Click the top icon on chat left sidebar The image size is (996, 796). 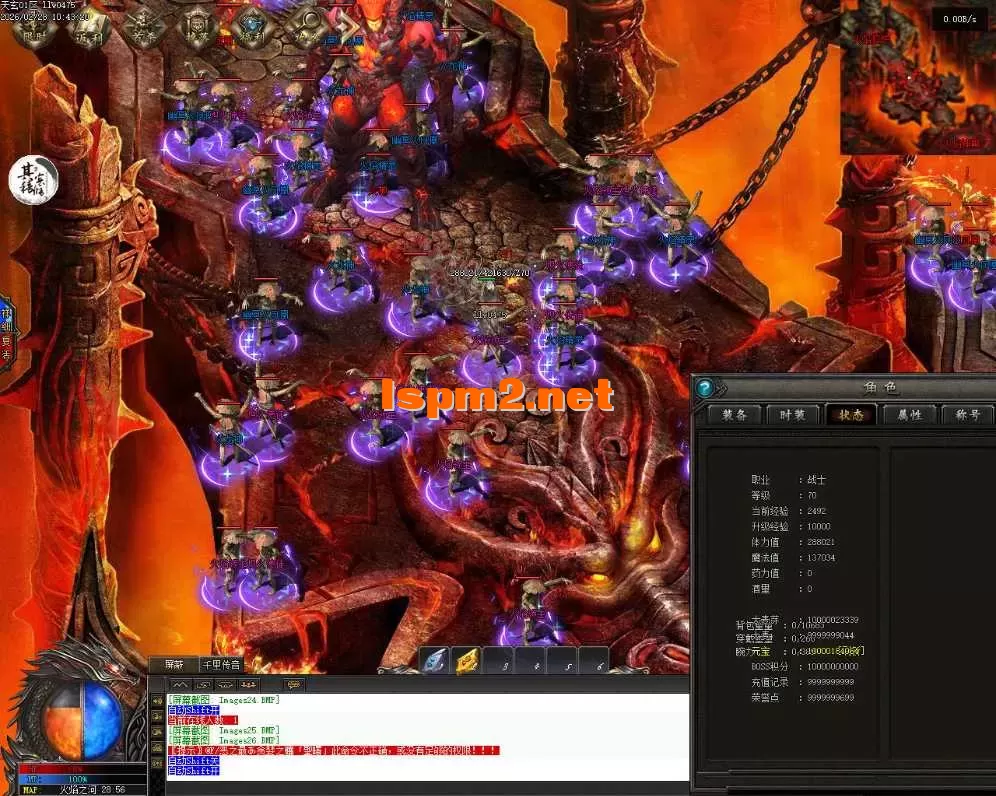pos(157,700)
